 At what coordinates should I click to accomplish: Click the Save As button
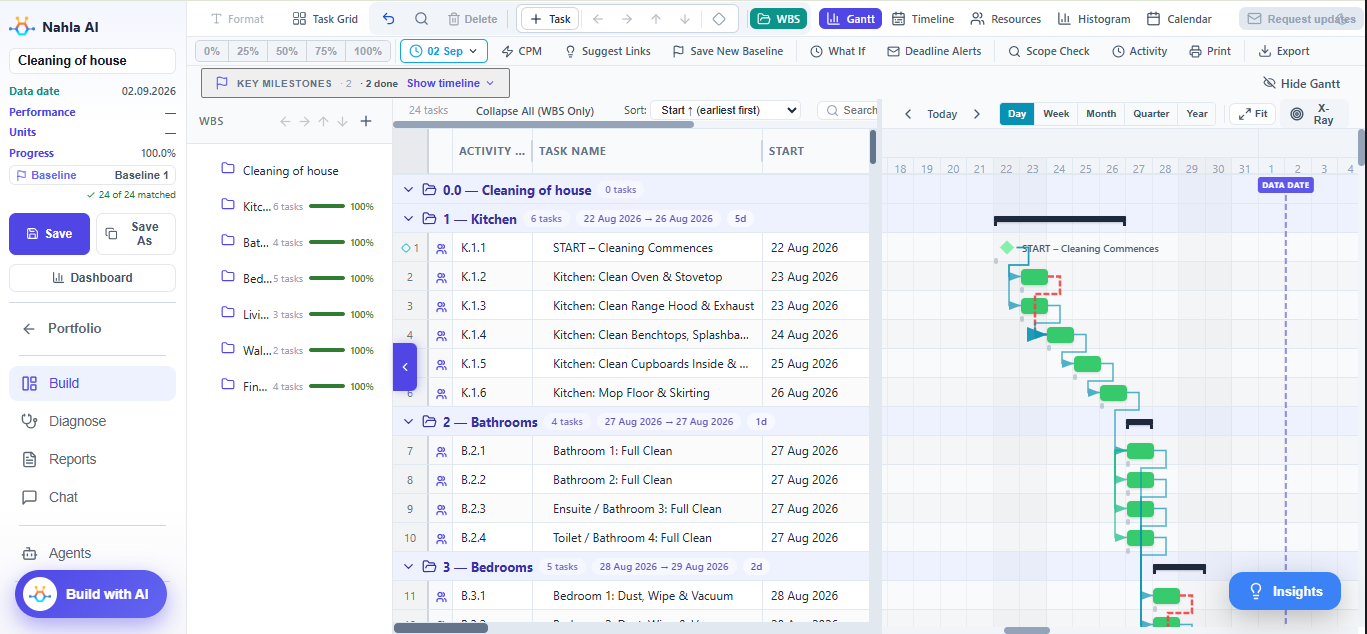(136, 234)
